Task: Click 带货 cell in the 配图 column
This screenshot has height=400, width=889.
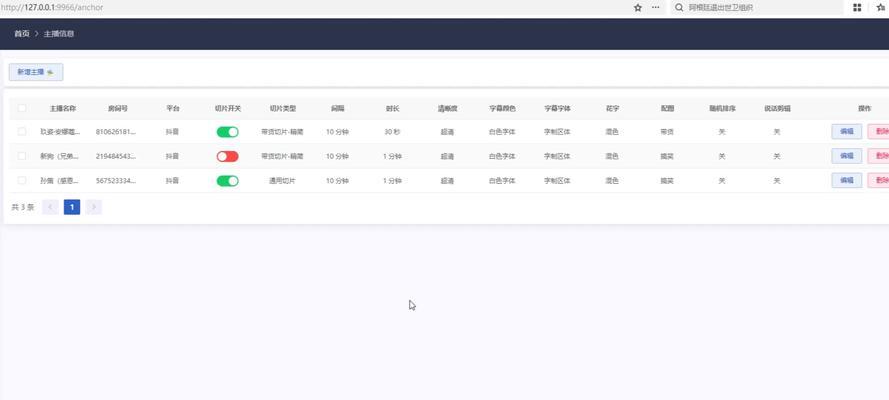Action: (667, 132)
